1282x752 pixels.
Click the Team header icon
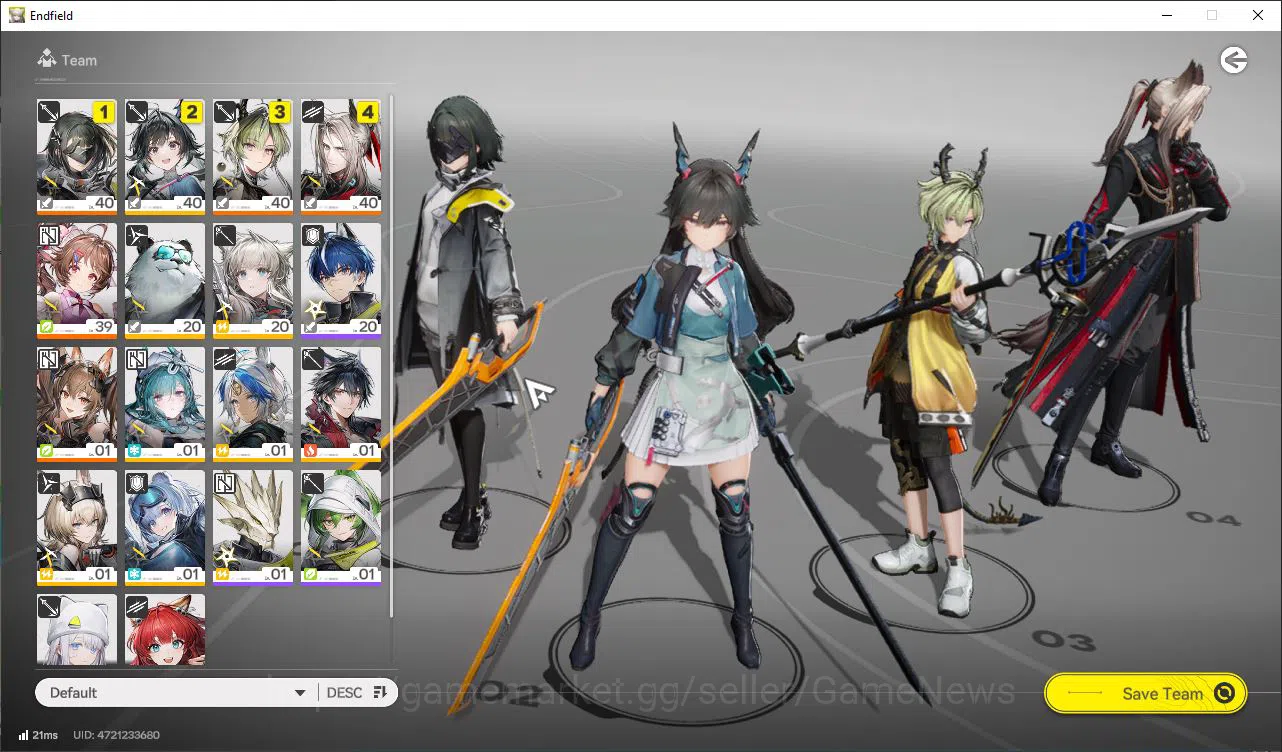coord(46,59)
